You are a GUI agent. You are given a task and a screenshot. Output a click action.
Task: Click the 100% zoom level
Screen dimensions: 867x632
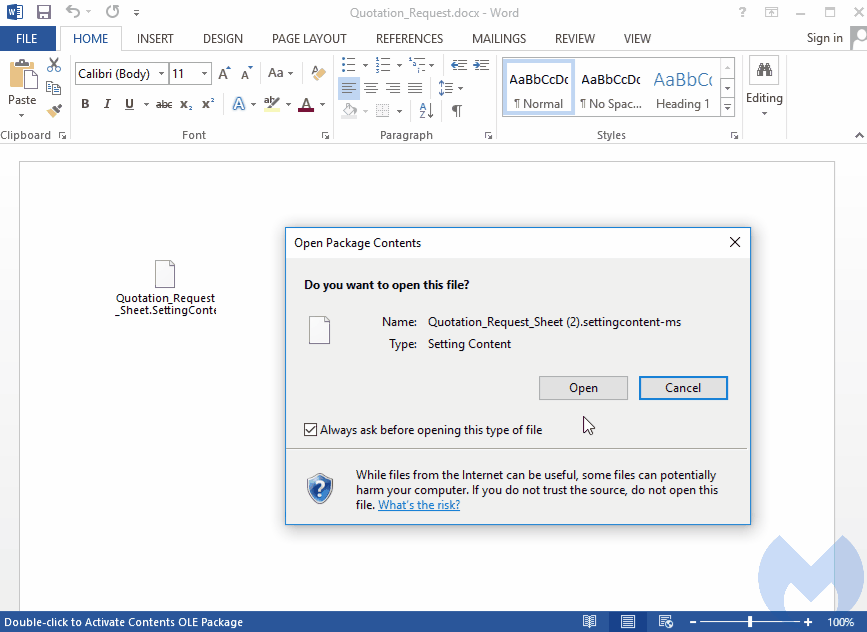pos(840,622)
